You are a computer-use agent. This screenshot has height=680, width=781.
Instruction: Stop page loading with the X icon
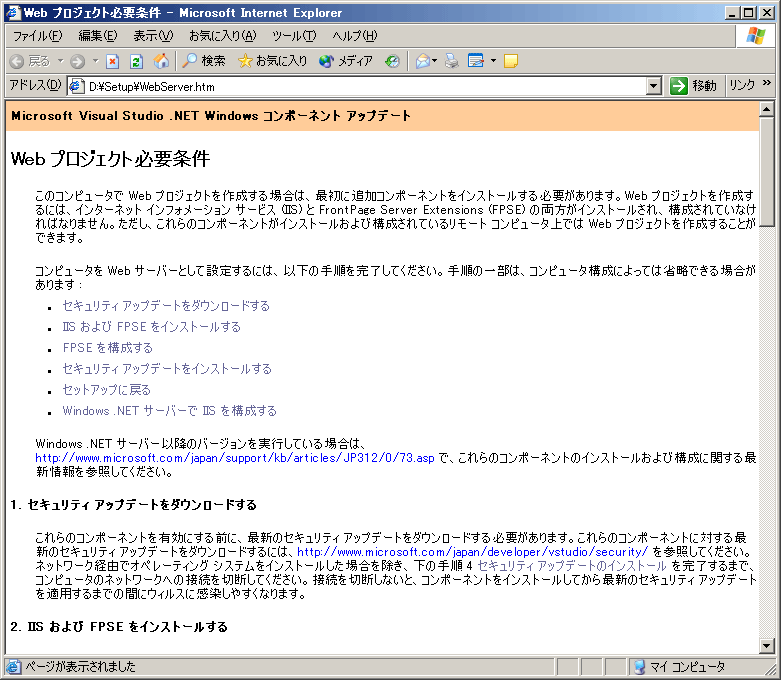pyautogui.click(x=113, y=61)
